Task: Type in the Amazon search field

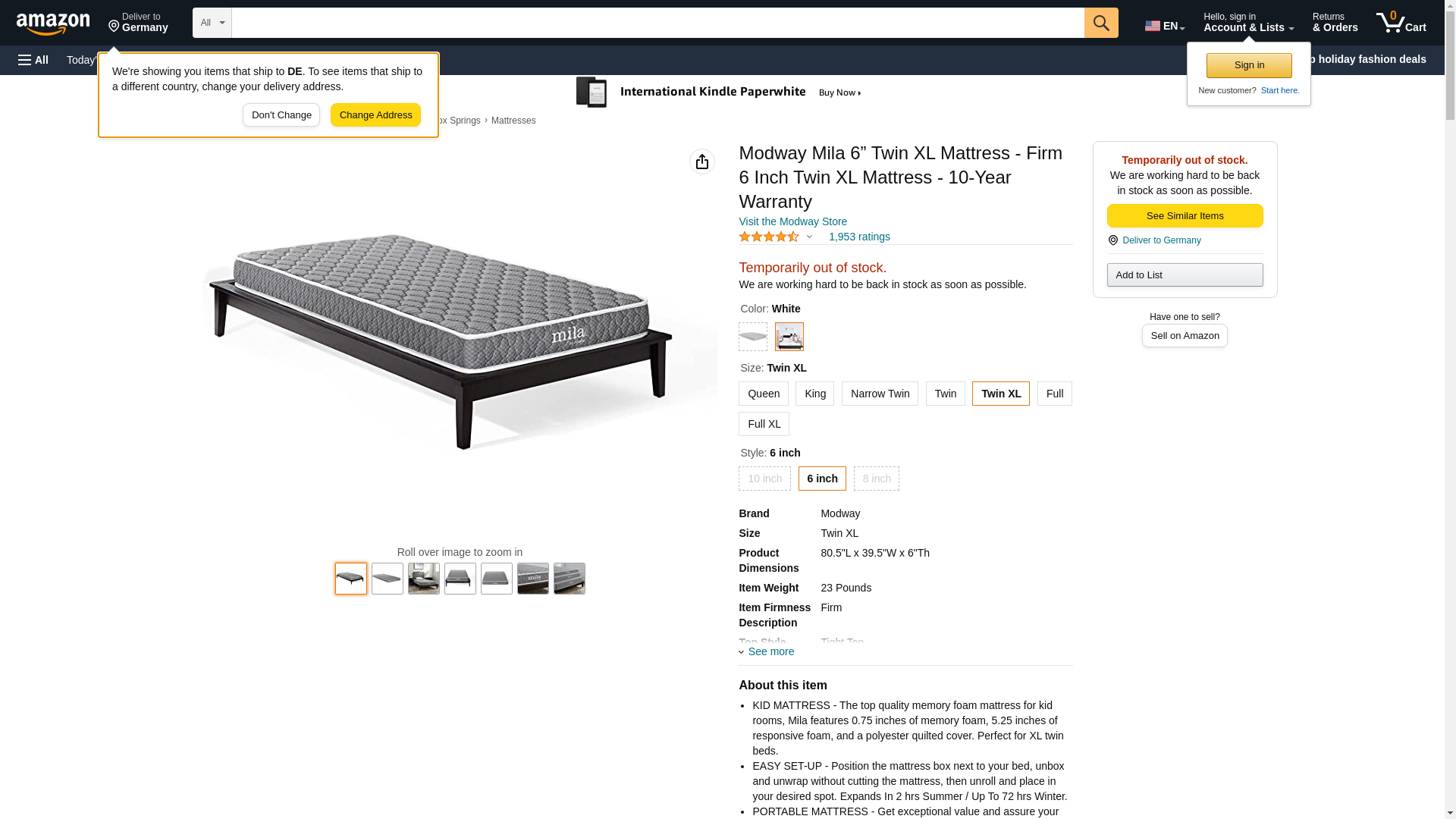Action: (657, 23)
